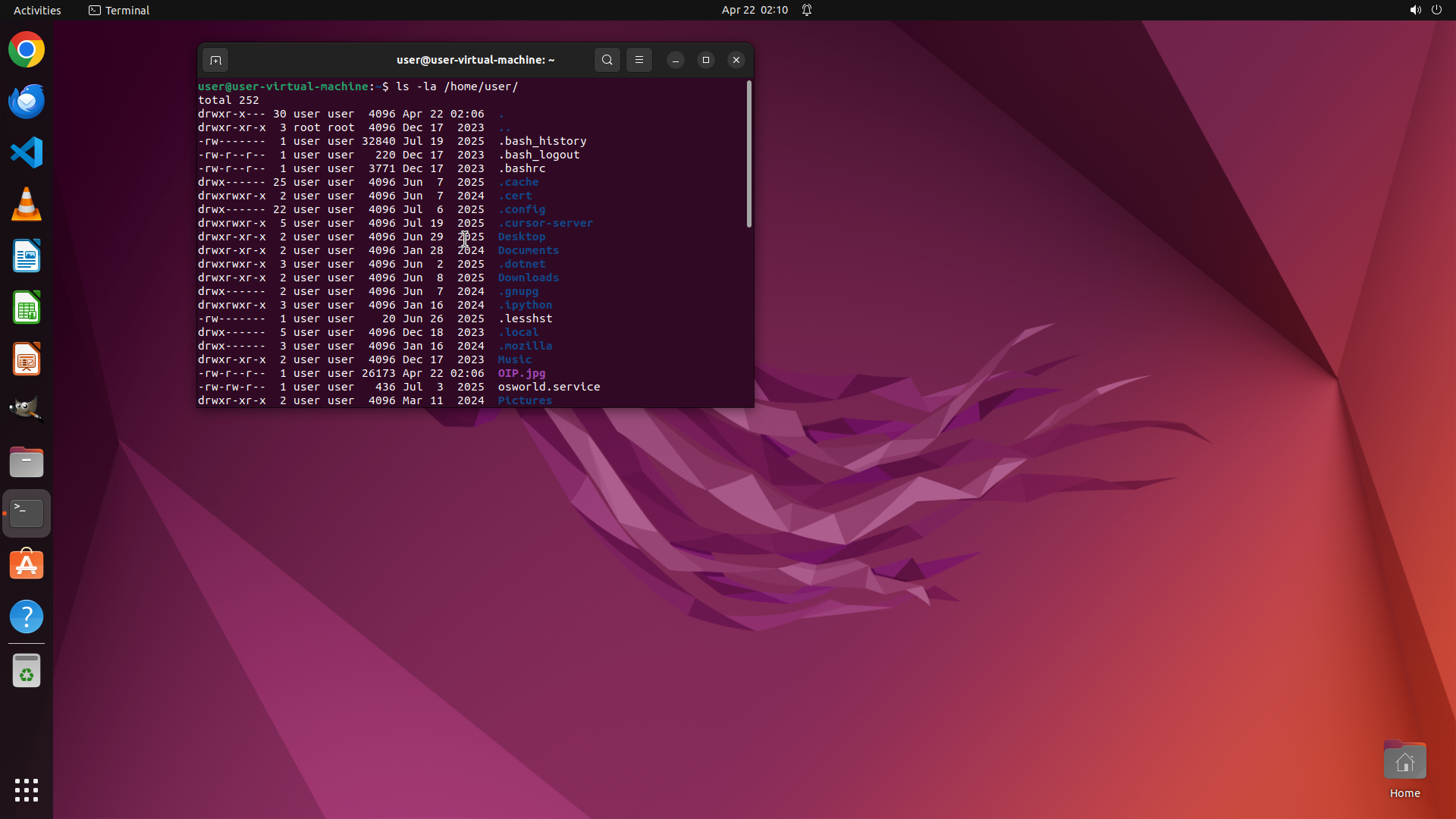
Task: Open the Activities overview
Action: click(37, 10)
